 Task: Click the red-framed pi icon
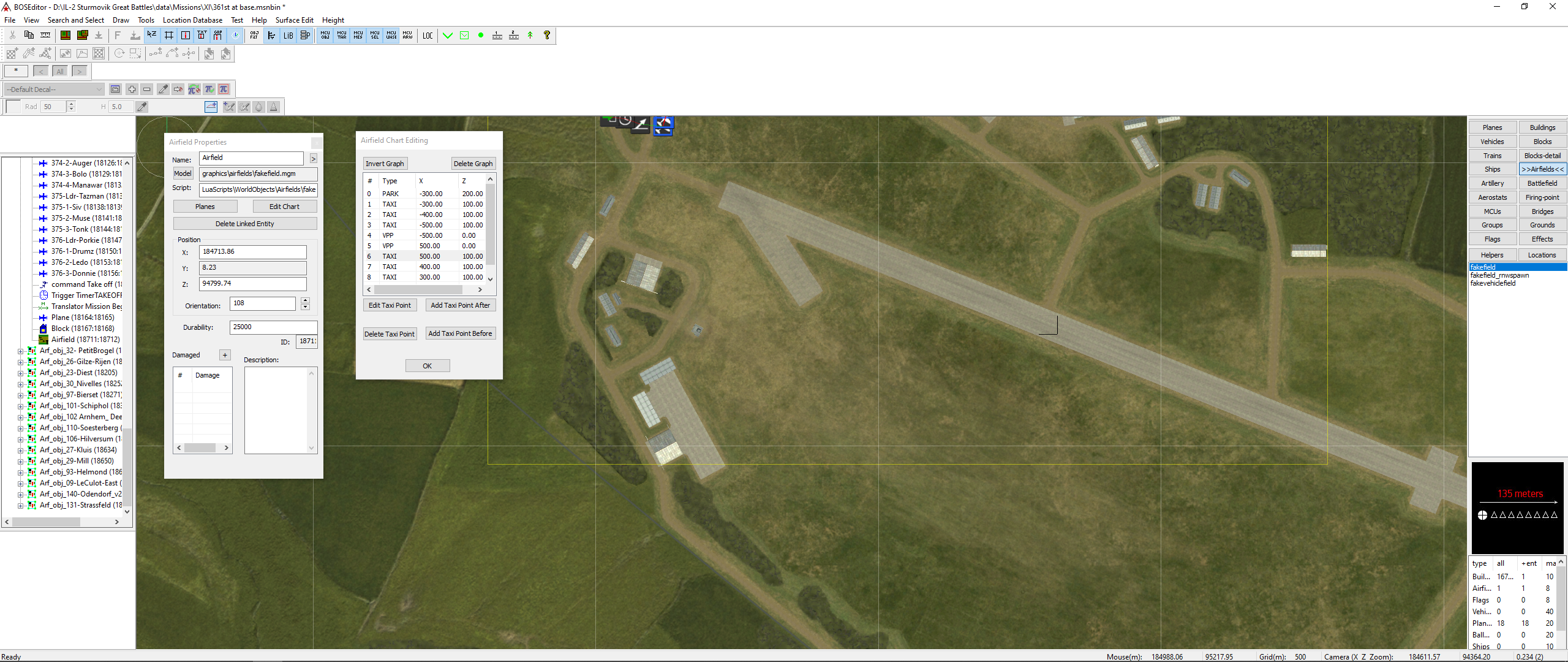click(x=224, y=89)
